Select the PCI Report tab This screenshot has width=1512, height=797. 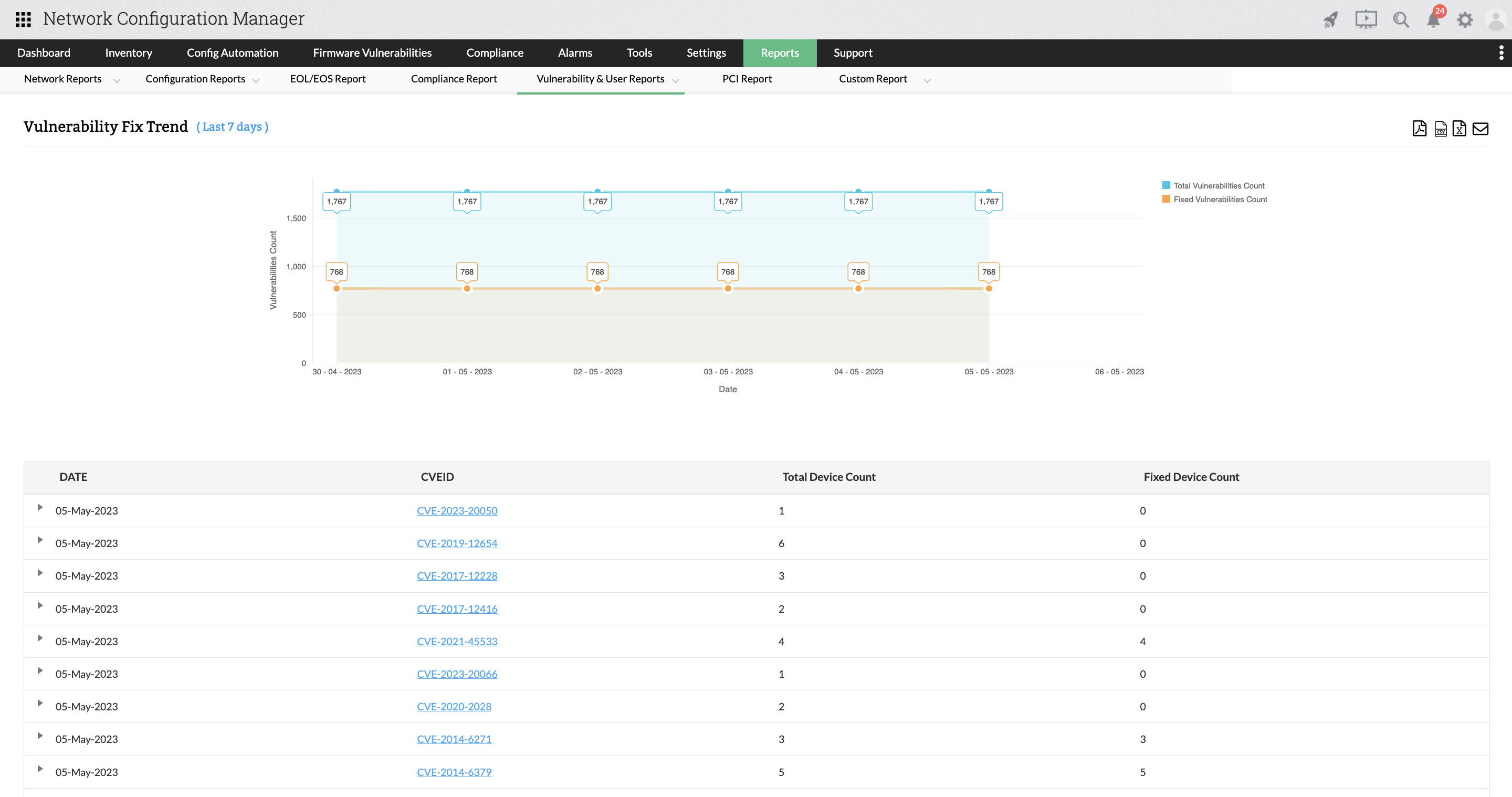[x=747, y=79]
